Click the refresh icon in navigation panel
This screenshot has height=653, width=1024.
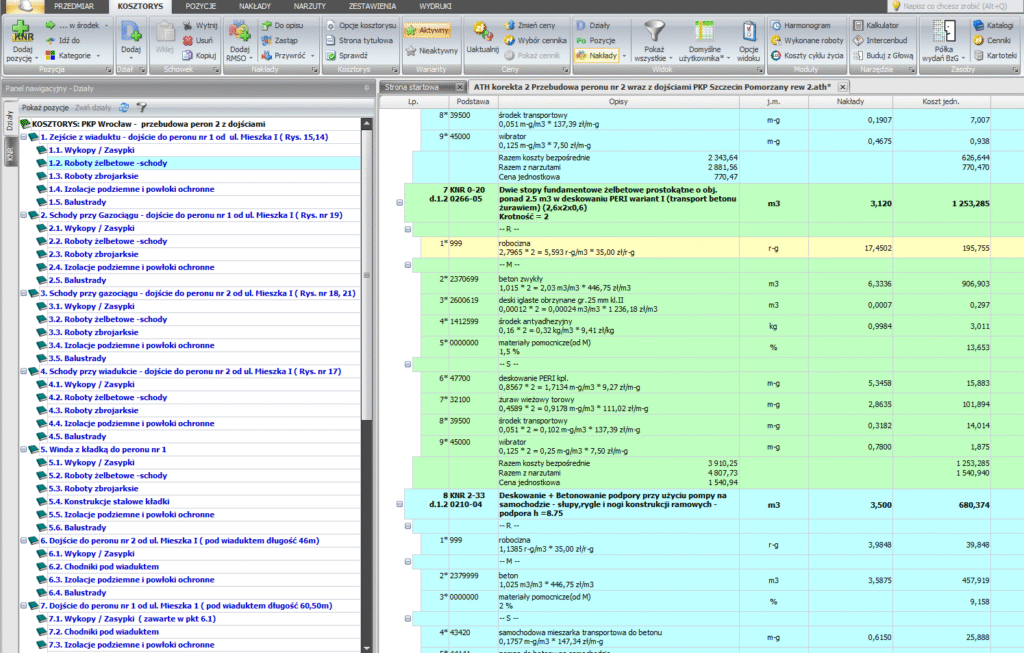pyautogui.click(x=124, y=106)
